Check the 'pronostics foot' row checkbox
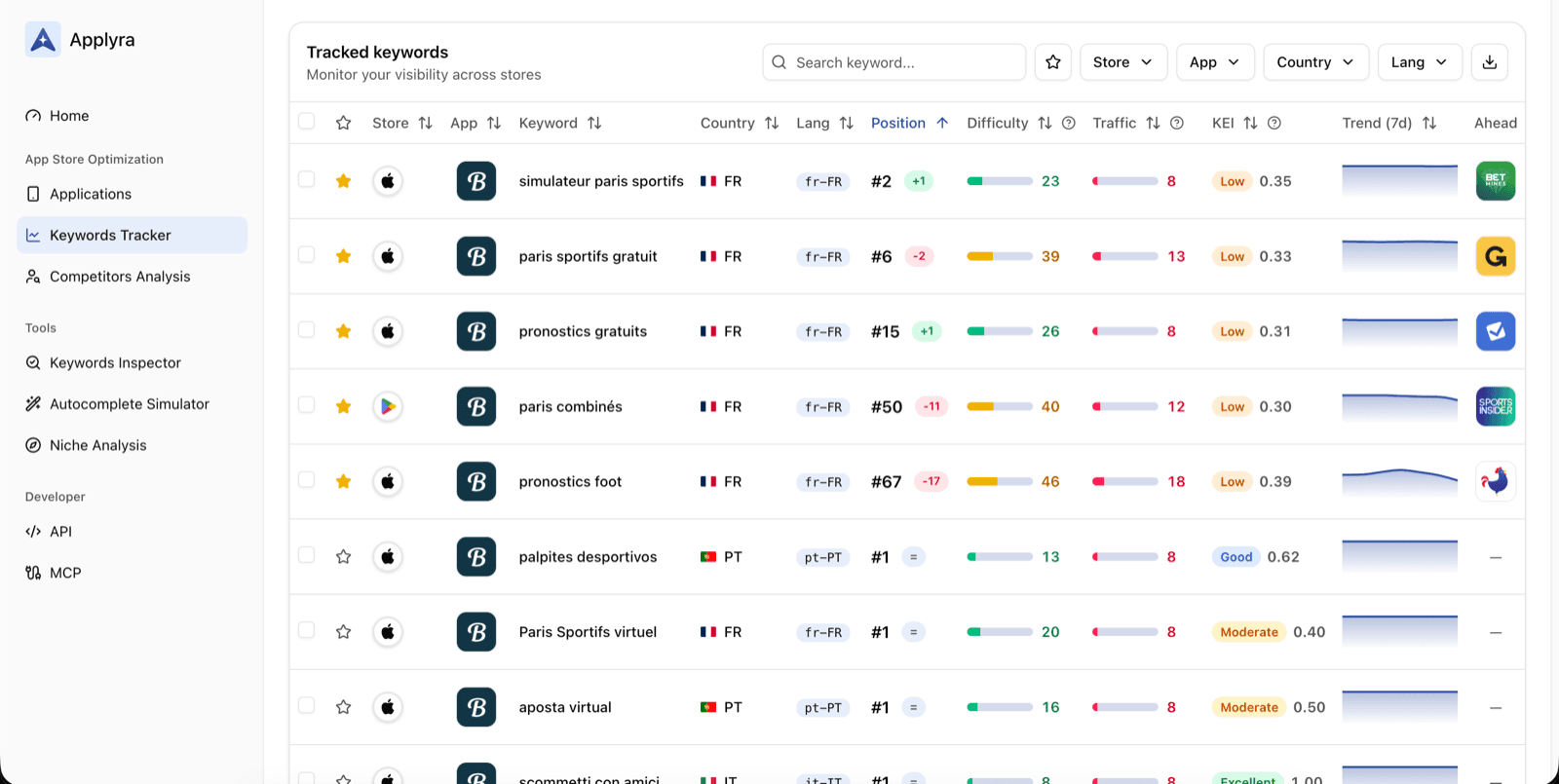Image resolution: width=1559 pixels, height=784 pixels. tap(306, 479)
